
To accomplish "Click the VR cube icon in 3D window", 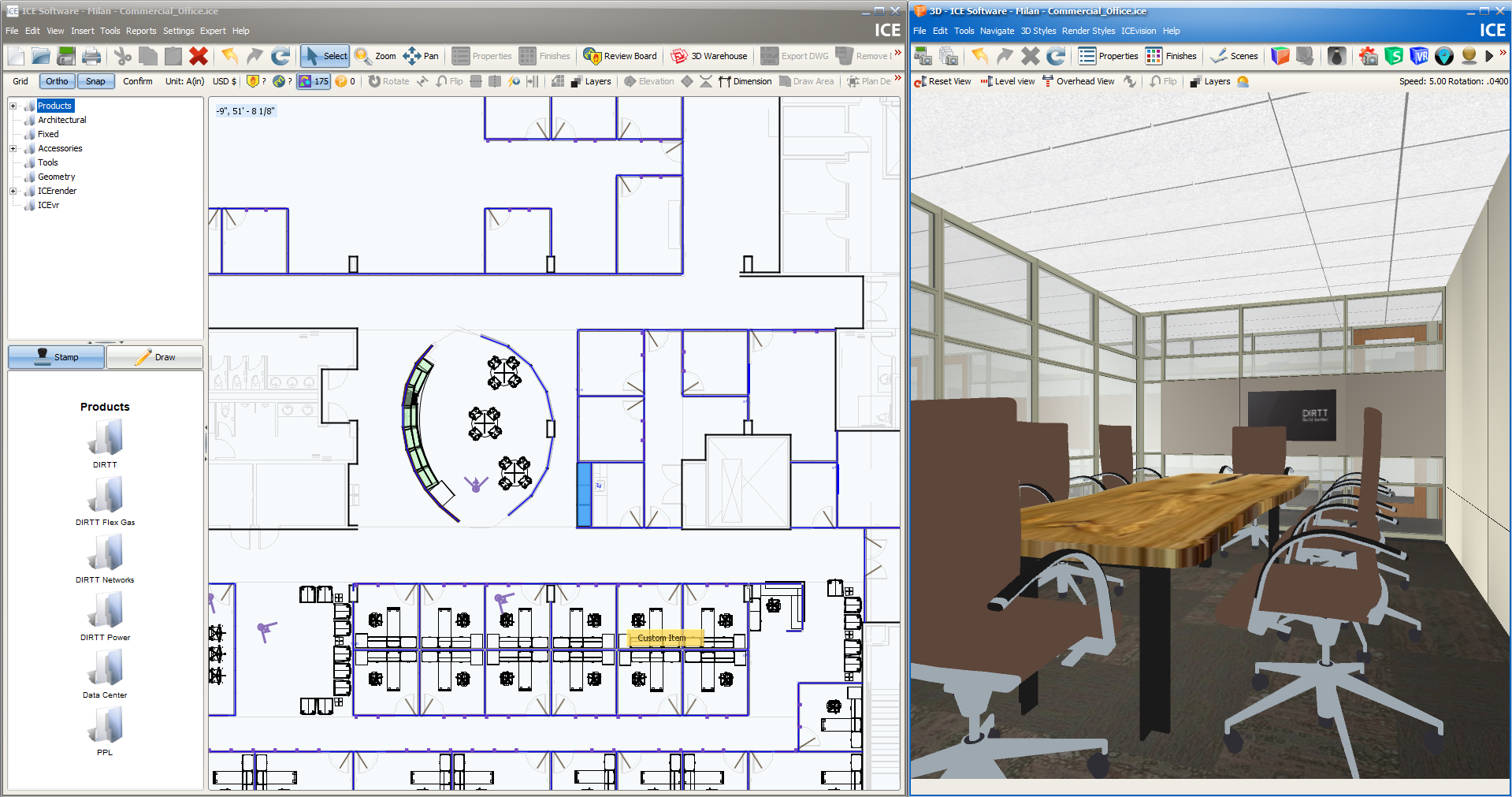I will coord(1419,56).
